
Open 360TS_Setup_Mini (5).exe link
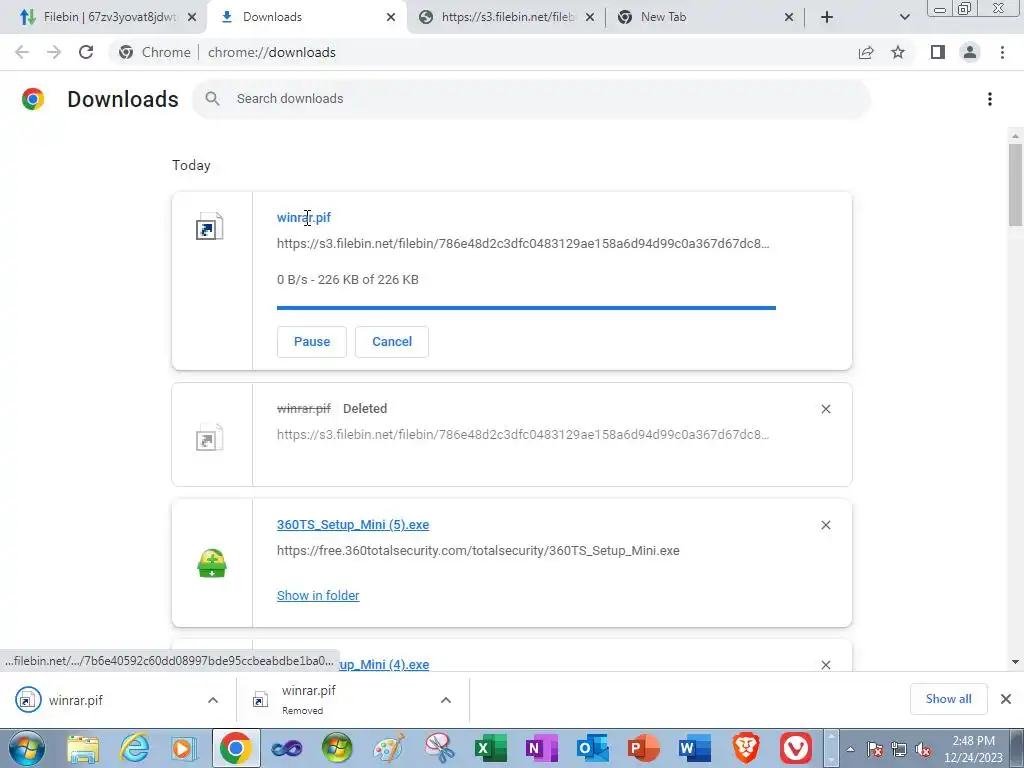(x=353, y=524)
